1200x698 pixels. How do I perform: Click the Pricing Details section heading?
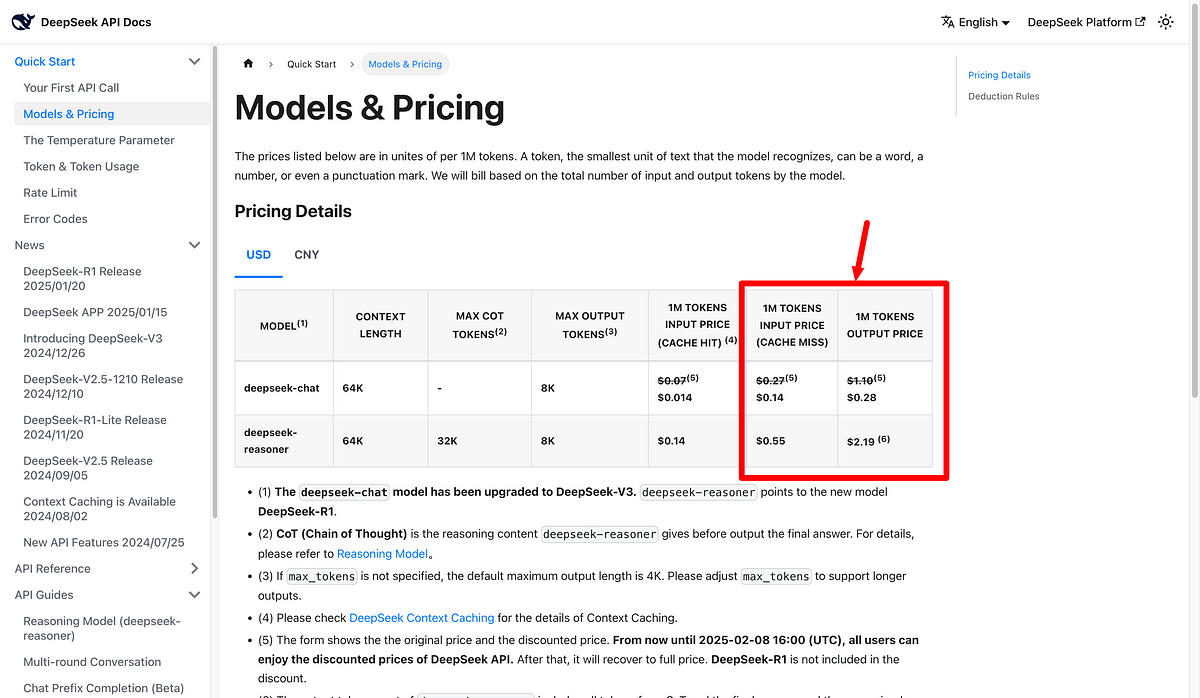coord(293,211)
